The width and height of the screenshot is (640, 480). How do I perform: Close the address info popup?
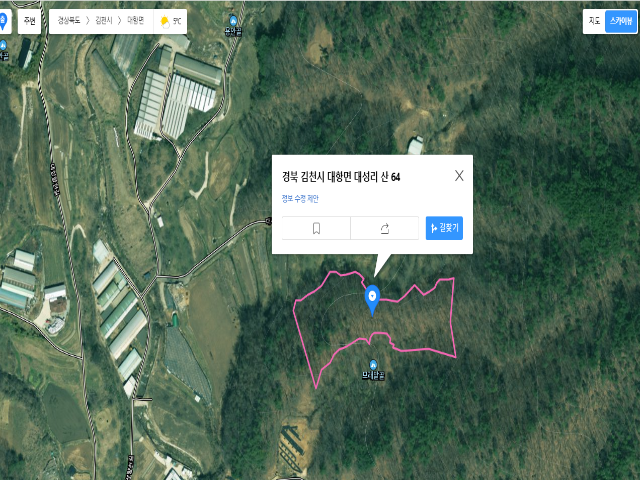click(459, 176)
